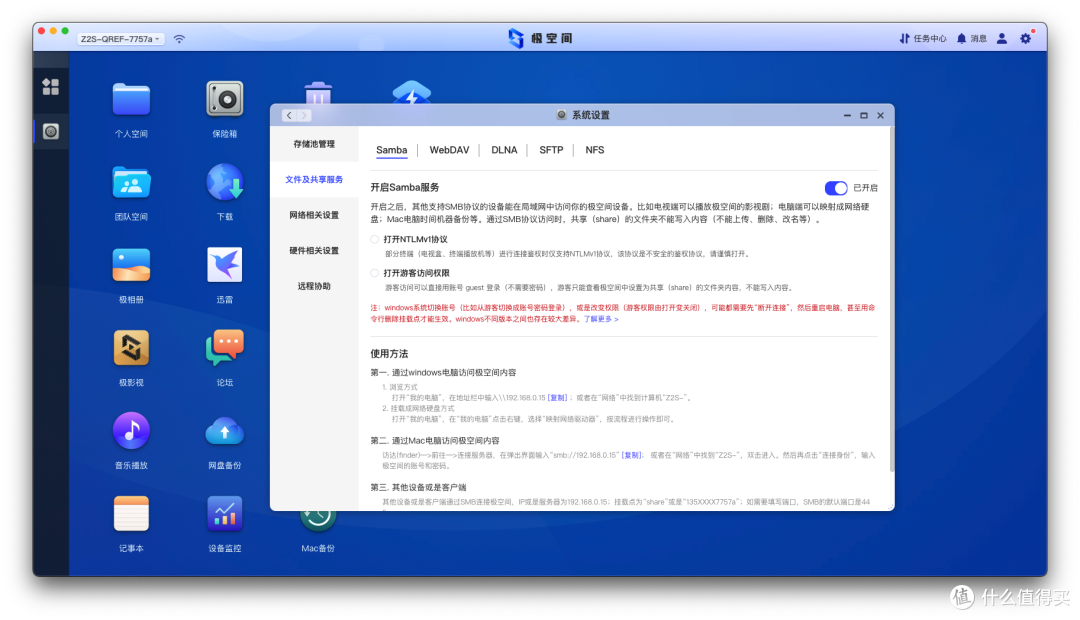Open the settings gear in top-right corner

point(1025,38)
